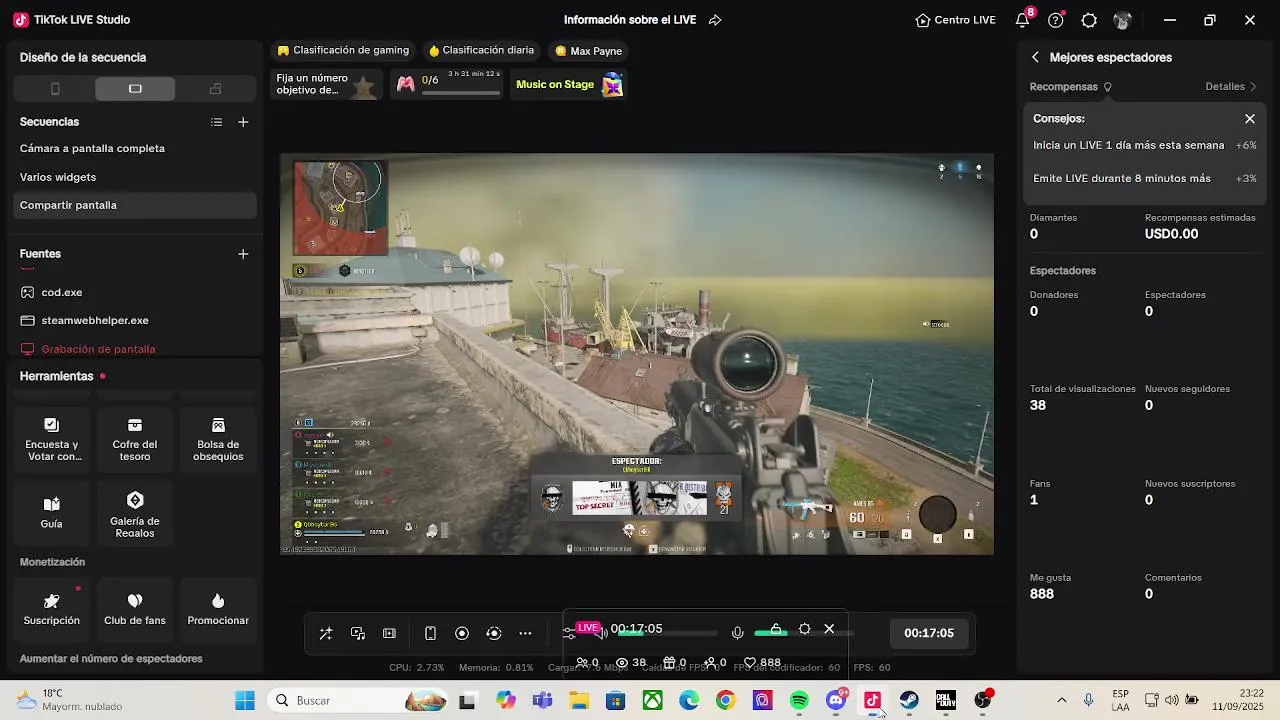Adjust the speaker volume slider

point(667,633)
